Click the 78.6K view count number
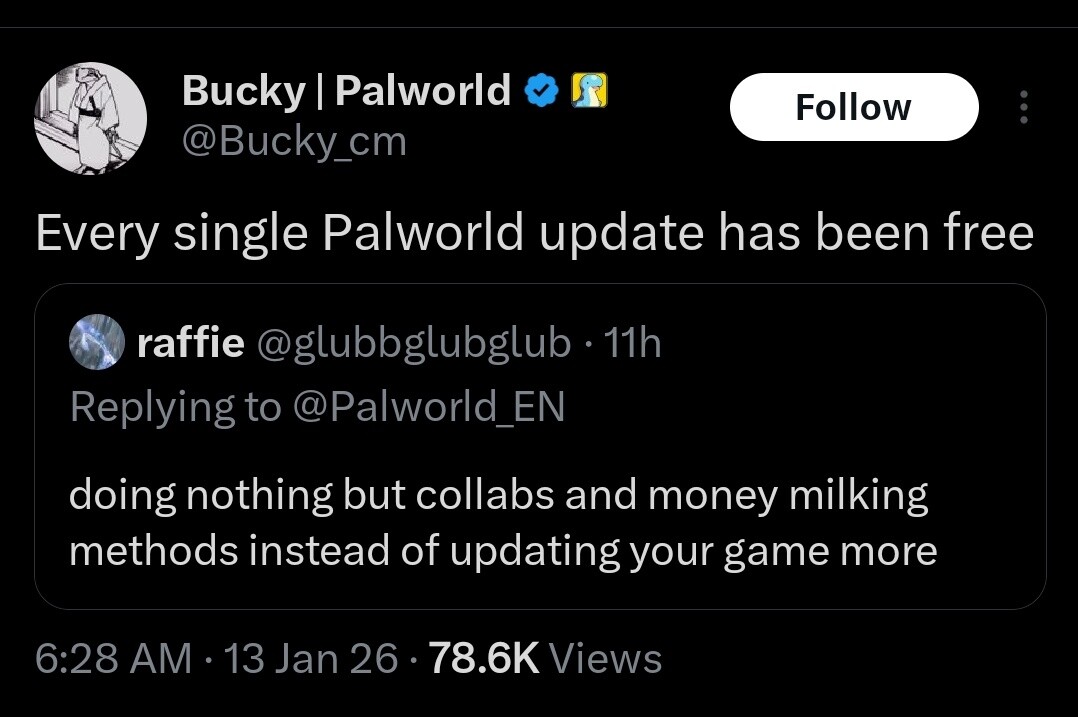 483,658
